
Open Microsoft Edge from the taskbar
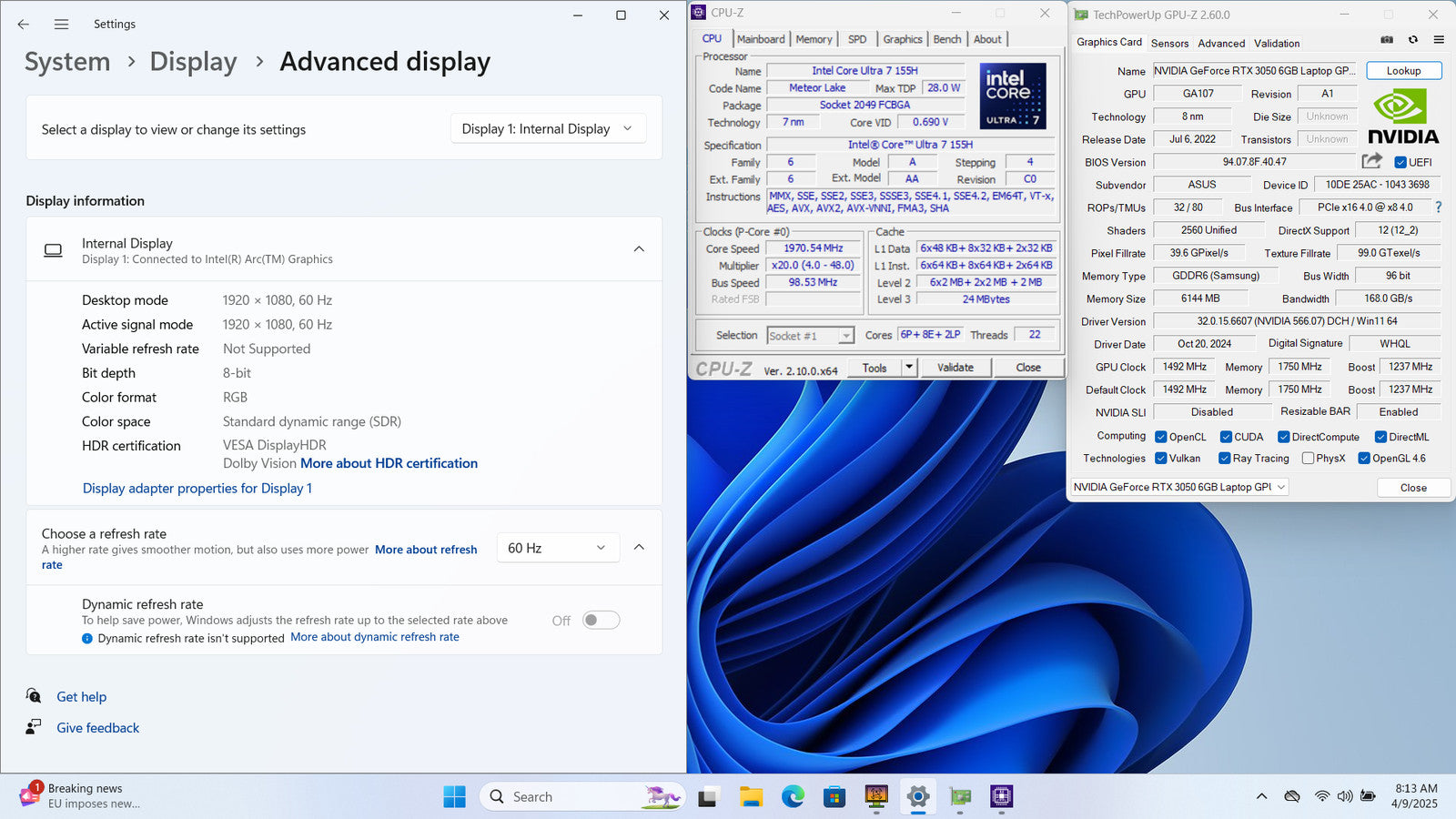(793, 797)
